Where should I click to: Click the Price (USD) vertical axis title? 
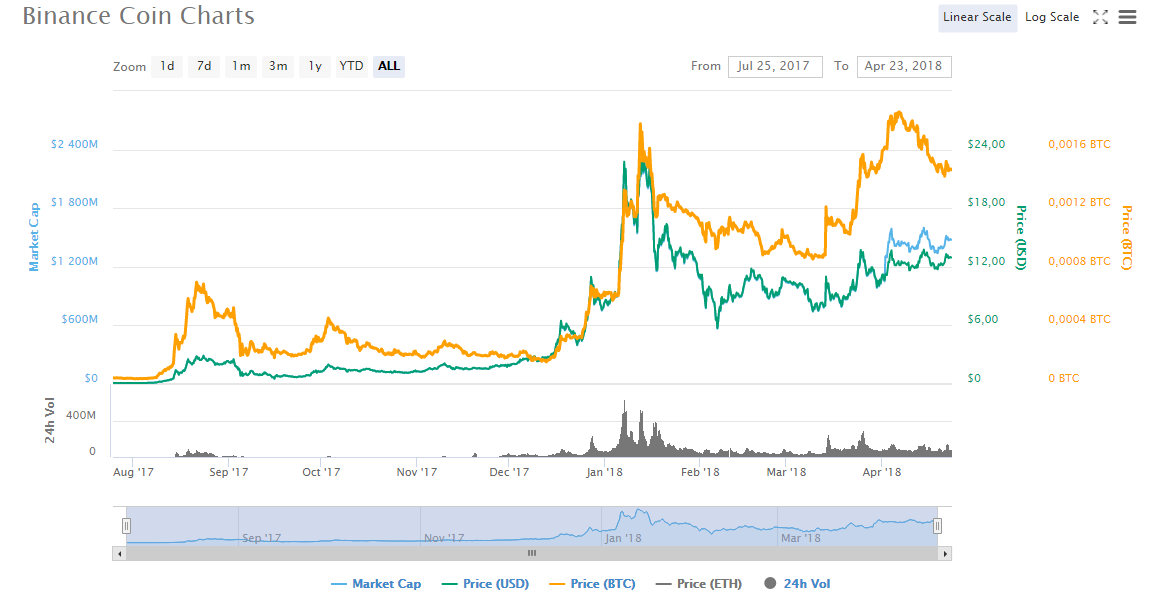tap(1021, 238)
